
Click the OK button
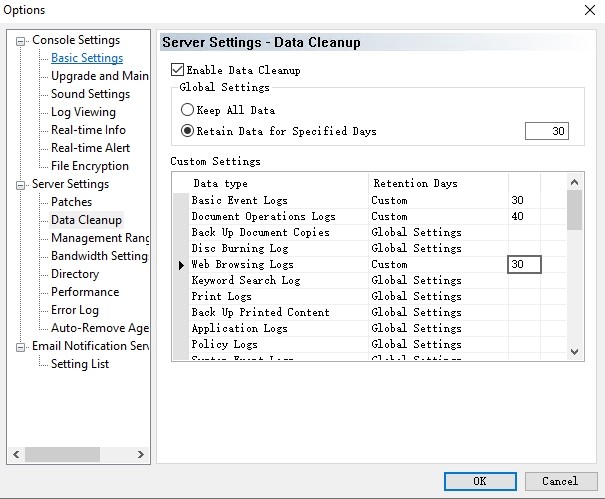point(479,481)
